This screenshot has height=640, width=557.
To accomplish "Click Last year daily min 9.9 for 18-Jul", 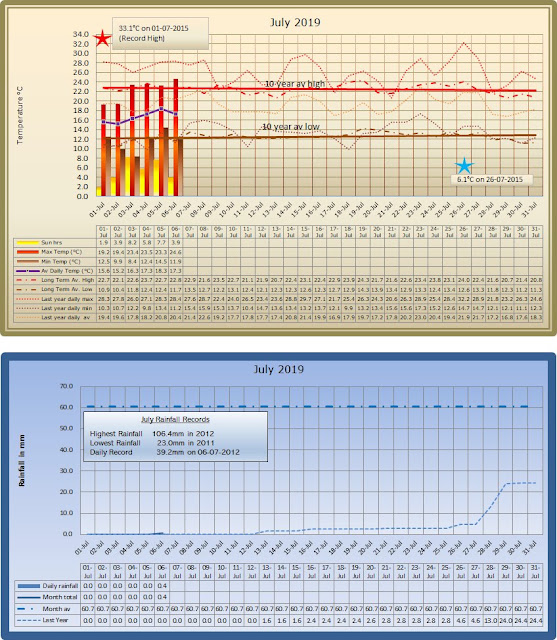I will 348,308.
